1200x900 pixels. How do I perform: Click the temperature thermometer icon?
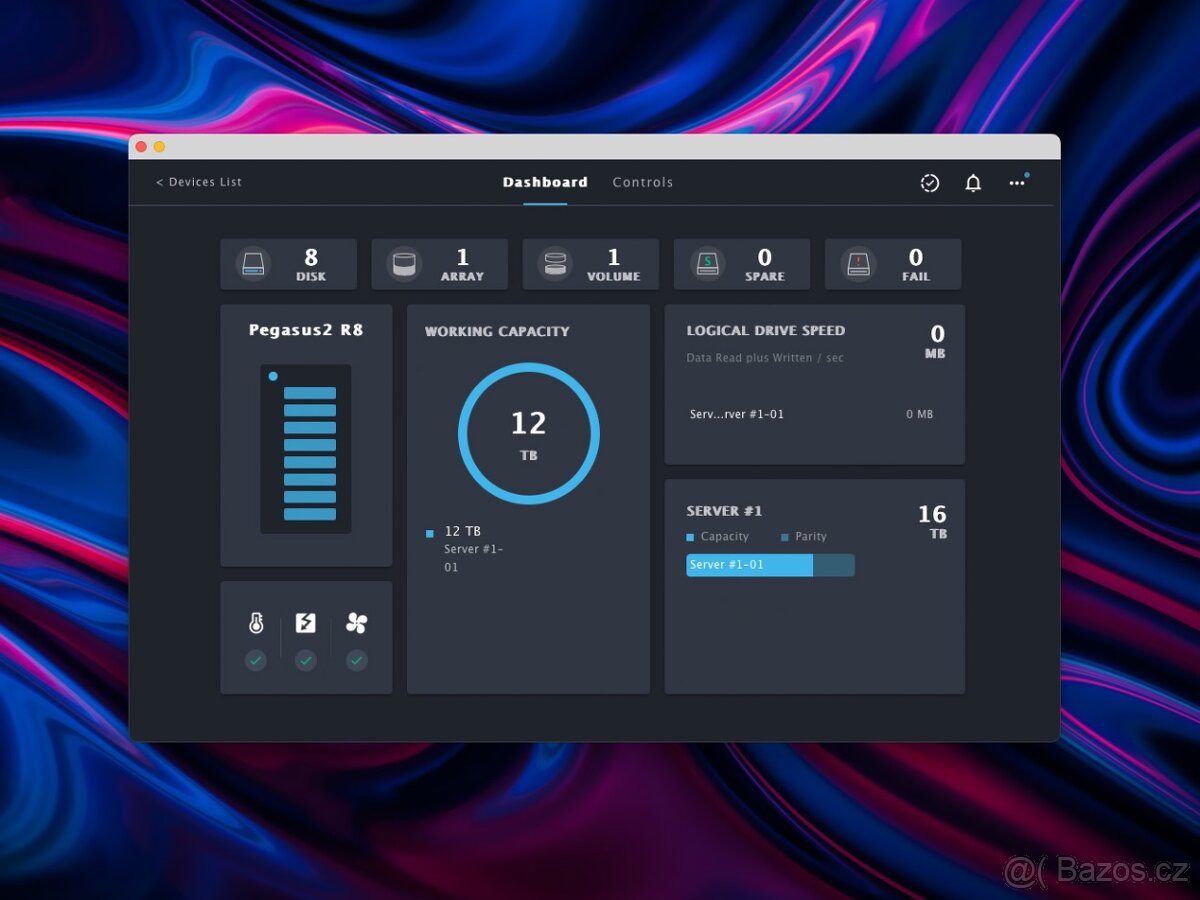tap(256, 623)
